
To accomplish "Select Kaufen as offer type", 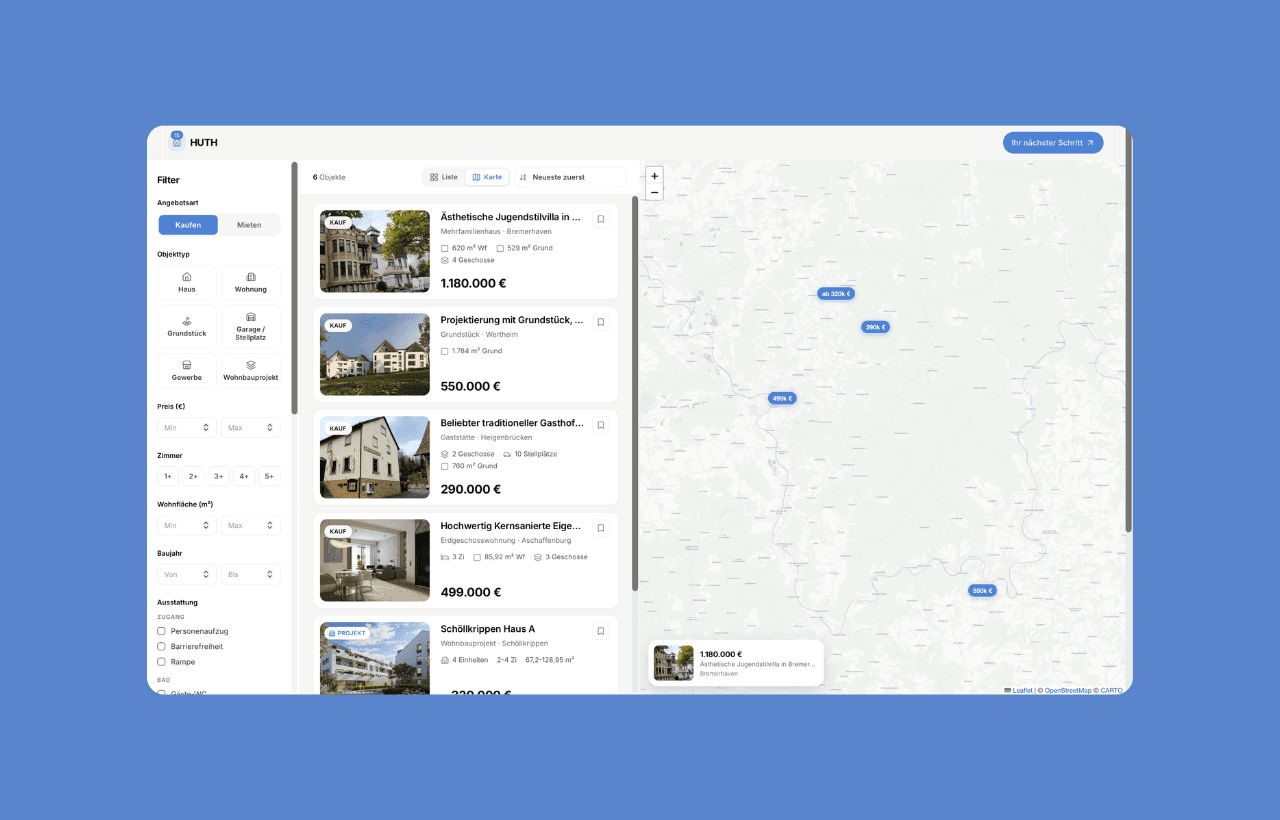I will (188, 225).
